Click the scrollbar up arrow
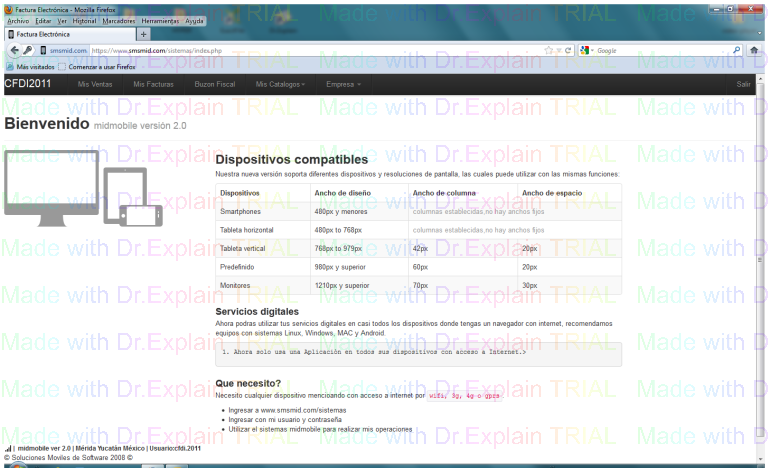 [760, 79]
